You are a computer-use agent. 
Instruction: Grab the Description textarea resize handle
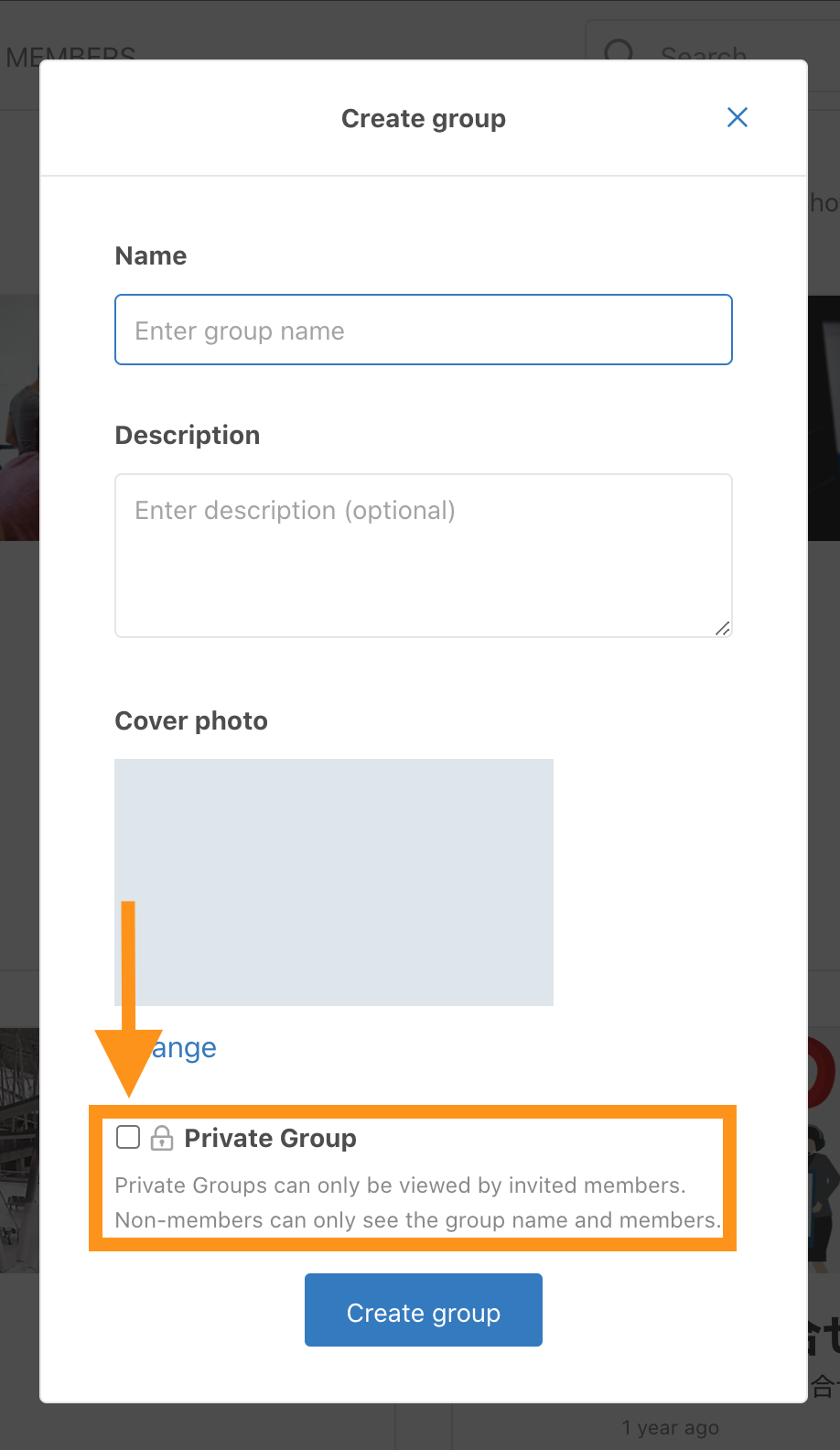(x=723, y=628)
